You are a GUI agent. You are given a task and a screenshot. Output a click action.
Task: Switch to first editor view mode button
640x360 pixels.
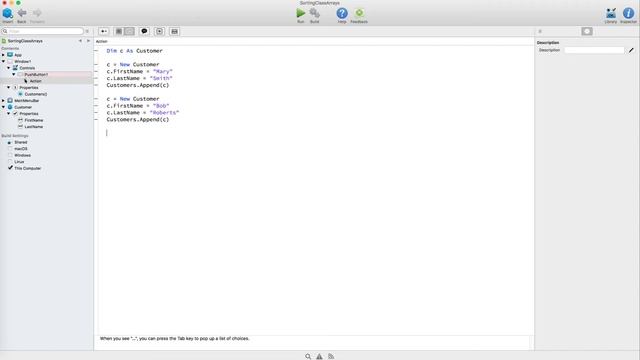point(119,31)
